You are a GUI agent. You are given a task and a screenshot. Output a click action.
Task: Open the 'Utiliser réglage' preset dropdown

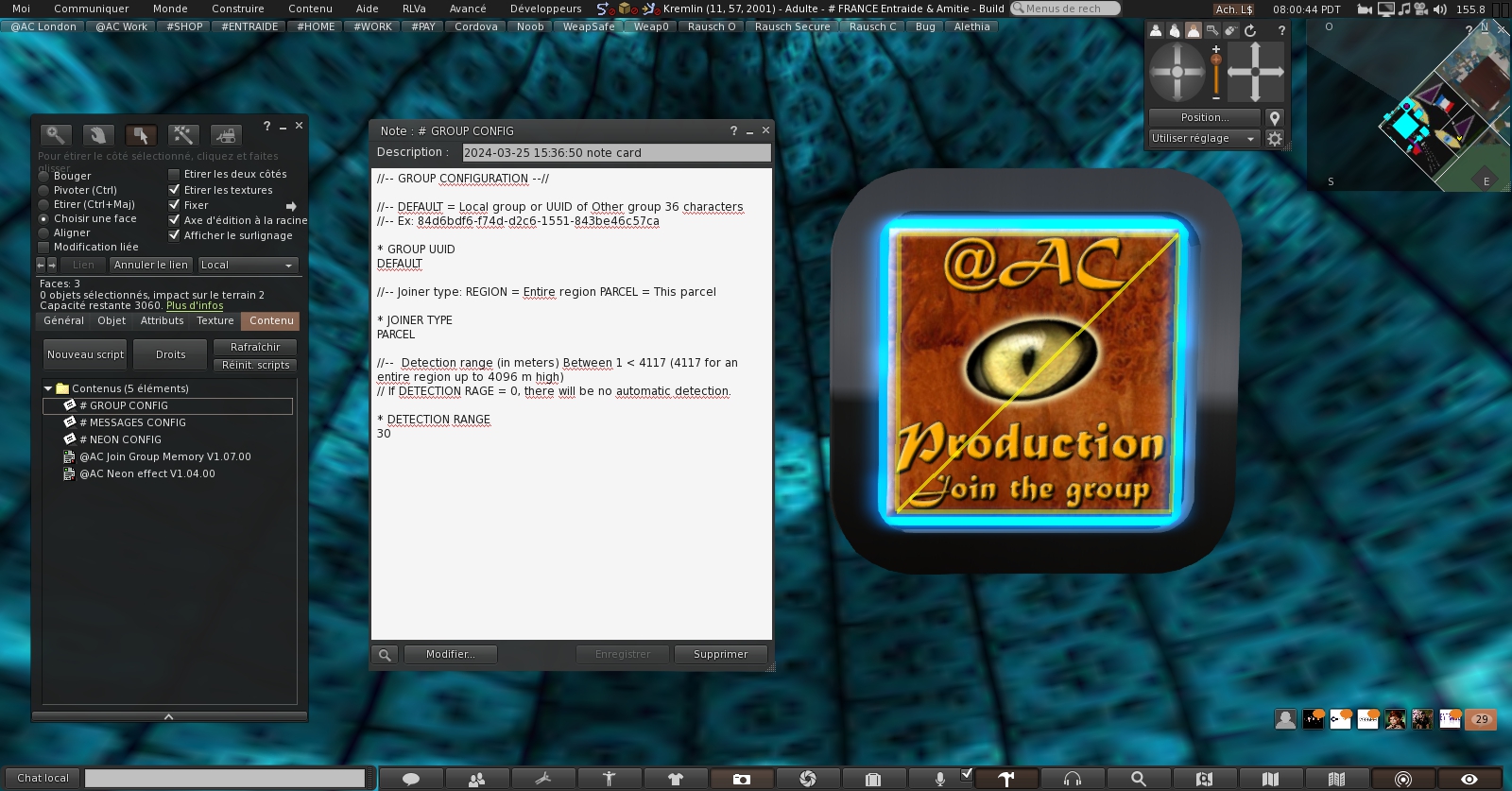[x=1203, y=139]
